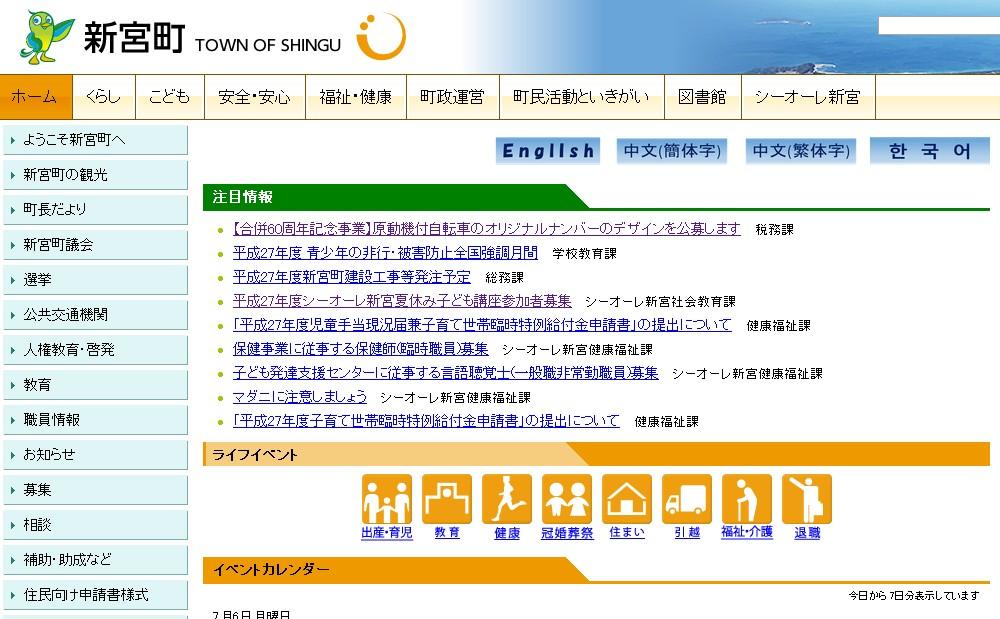Switch to Simplified Chinese (中文 簡体字)
The width and height of the screenshot is (1000, 619).
(672, 151)
